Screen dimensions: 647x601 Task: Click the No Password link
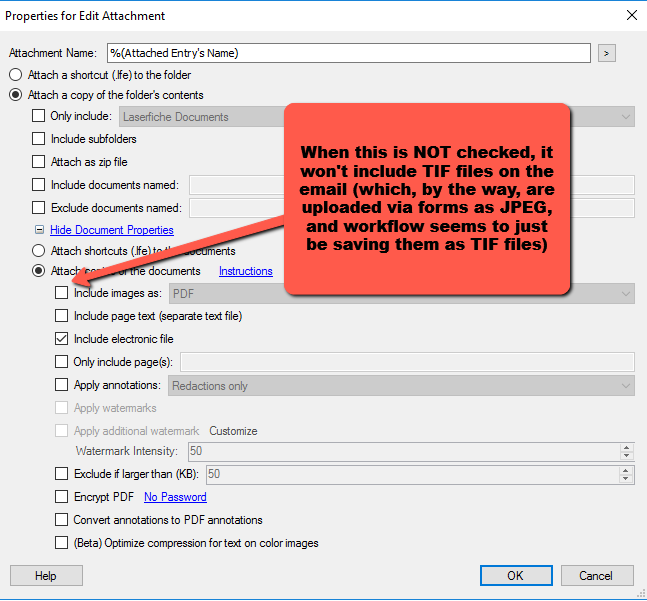point(175,497)
